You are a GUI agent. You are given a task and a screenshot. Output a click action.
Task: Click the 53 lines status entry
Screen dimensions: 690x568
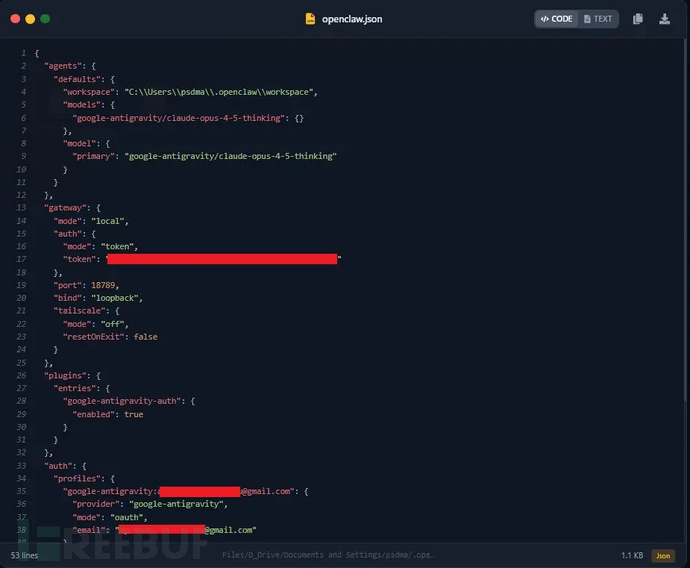click(24, 555)
